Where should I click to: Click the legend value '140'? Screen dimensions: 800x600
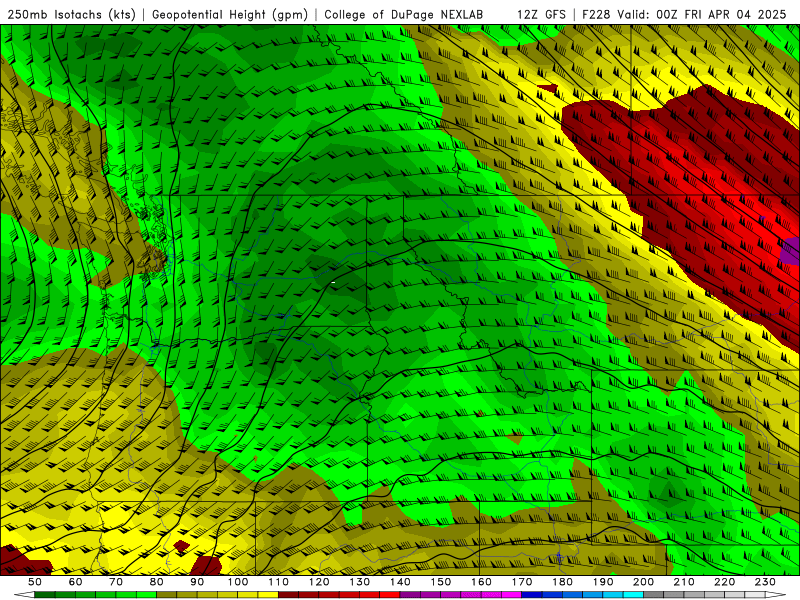click(x=400, y=582)
